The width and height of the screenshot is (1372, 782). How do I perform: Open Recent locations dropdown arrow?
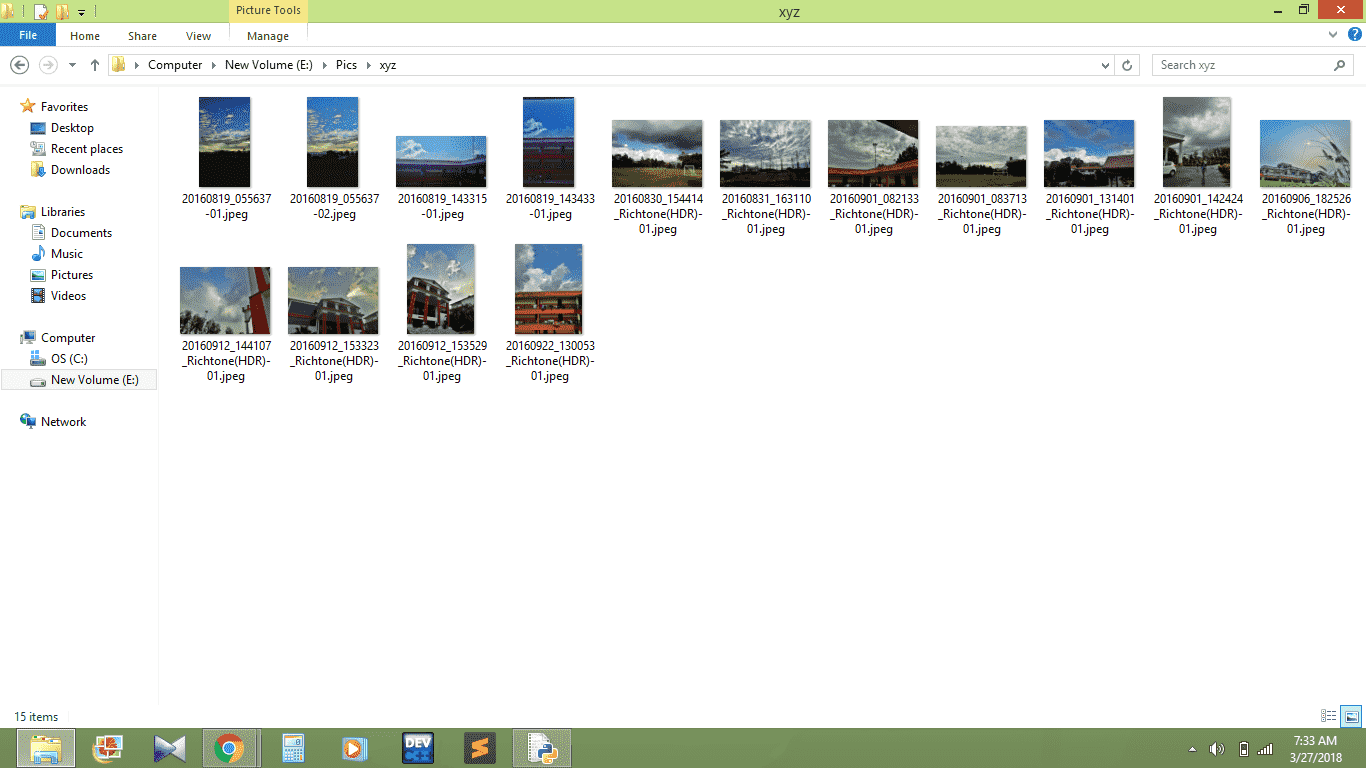(72, 65)
